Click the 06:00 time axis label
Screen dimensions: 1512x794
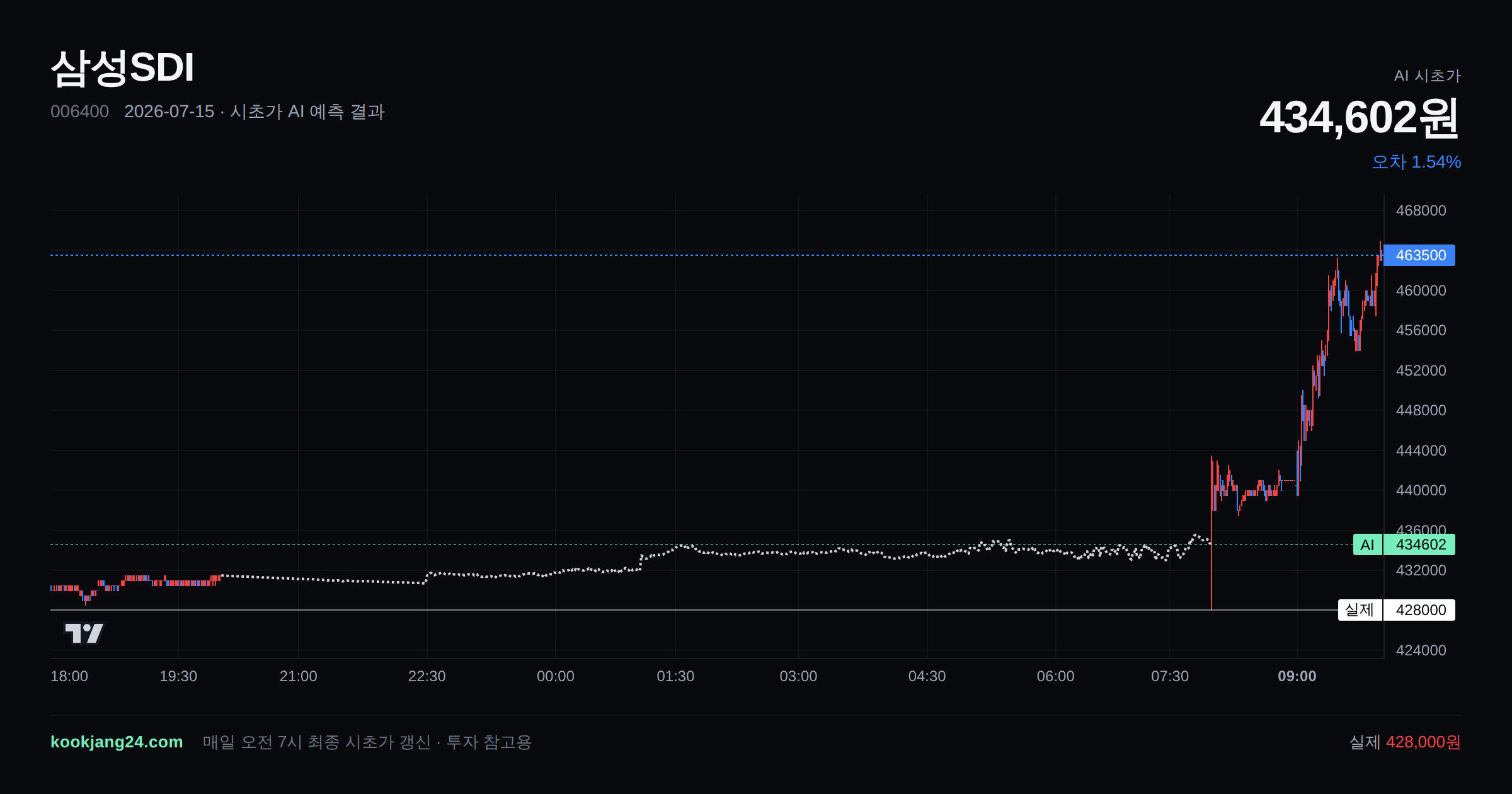tap(1056, 676)
